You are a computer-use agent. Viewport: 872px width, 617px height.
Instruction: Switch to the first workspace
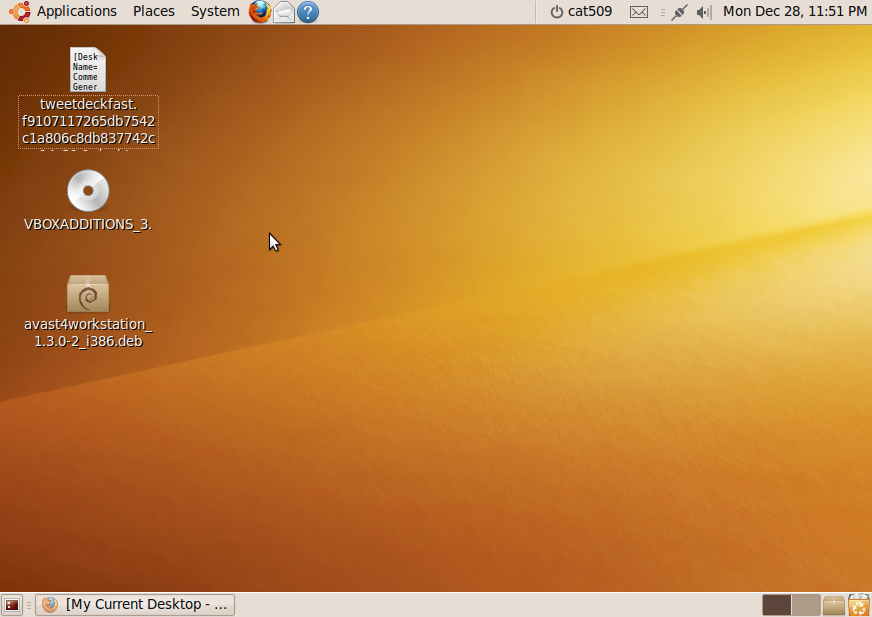pyautogui.click(x=776, y=605)
